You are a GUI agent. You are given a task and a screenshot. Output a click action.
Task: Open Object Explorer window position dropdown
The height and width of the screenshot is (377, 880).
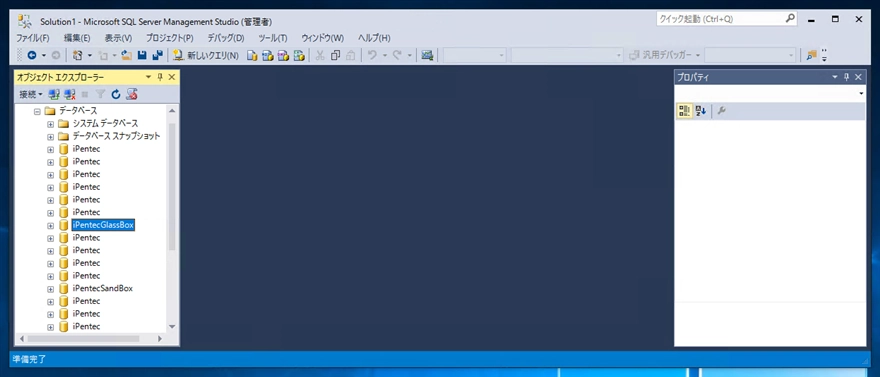[149, 77]
